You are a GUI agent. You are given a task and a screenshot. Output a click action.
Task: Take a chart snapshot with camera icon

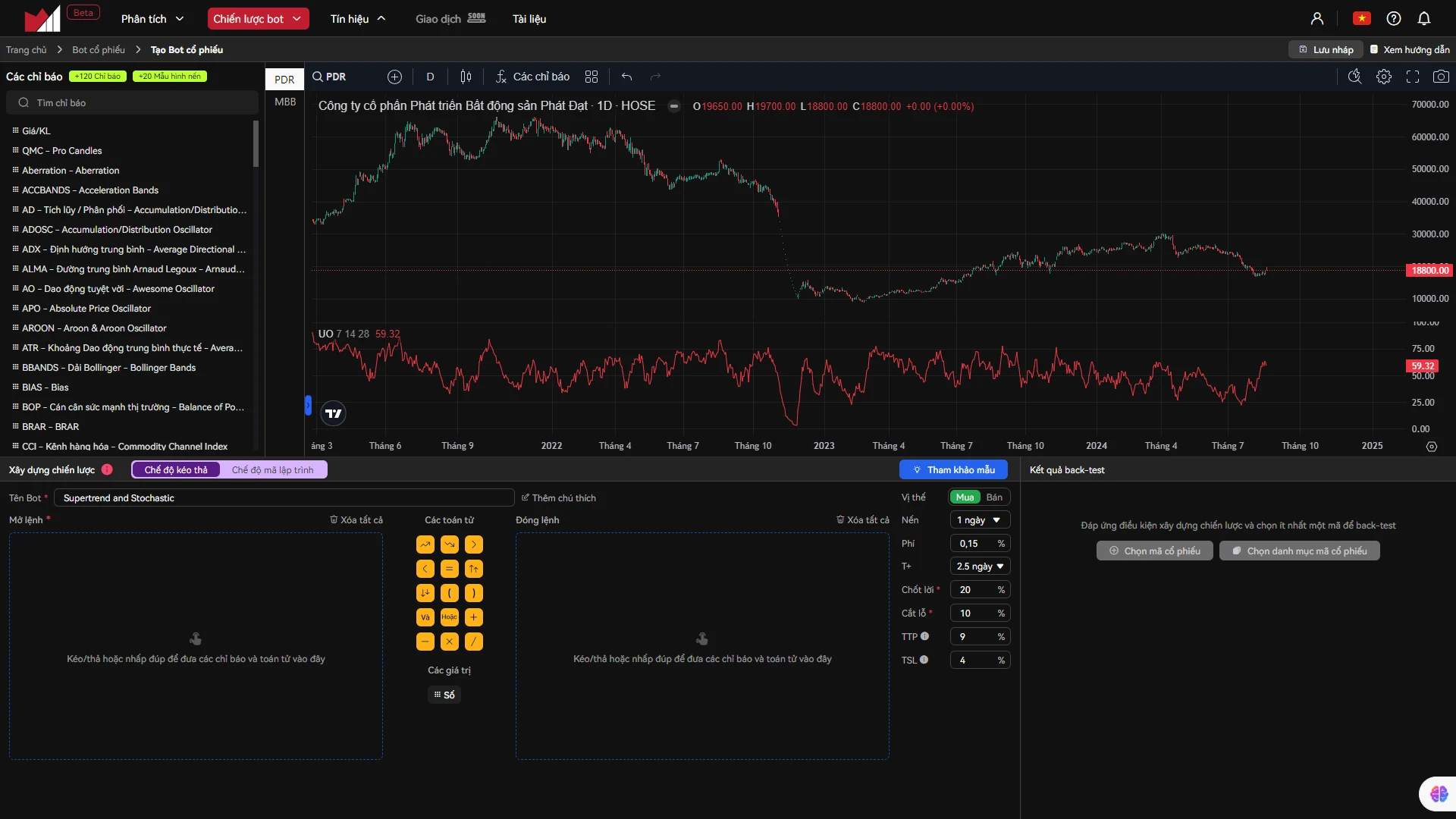tap(1441, 77)
